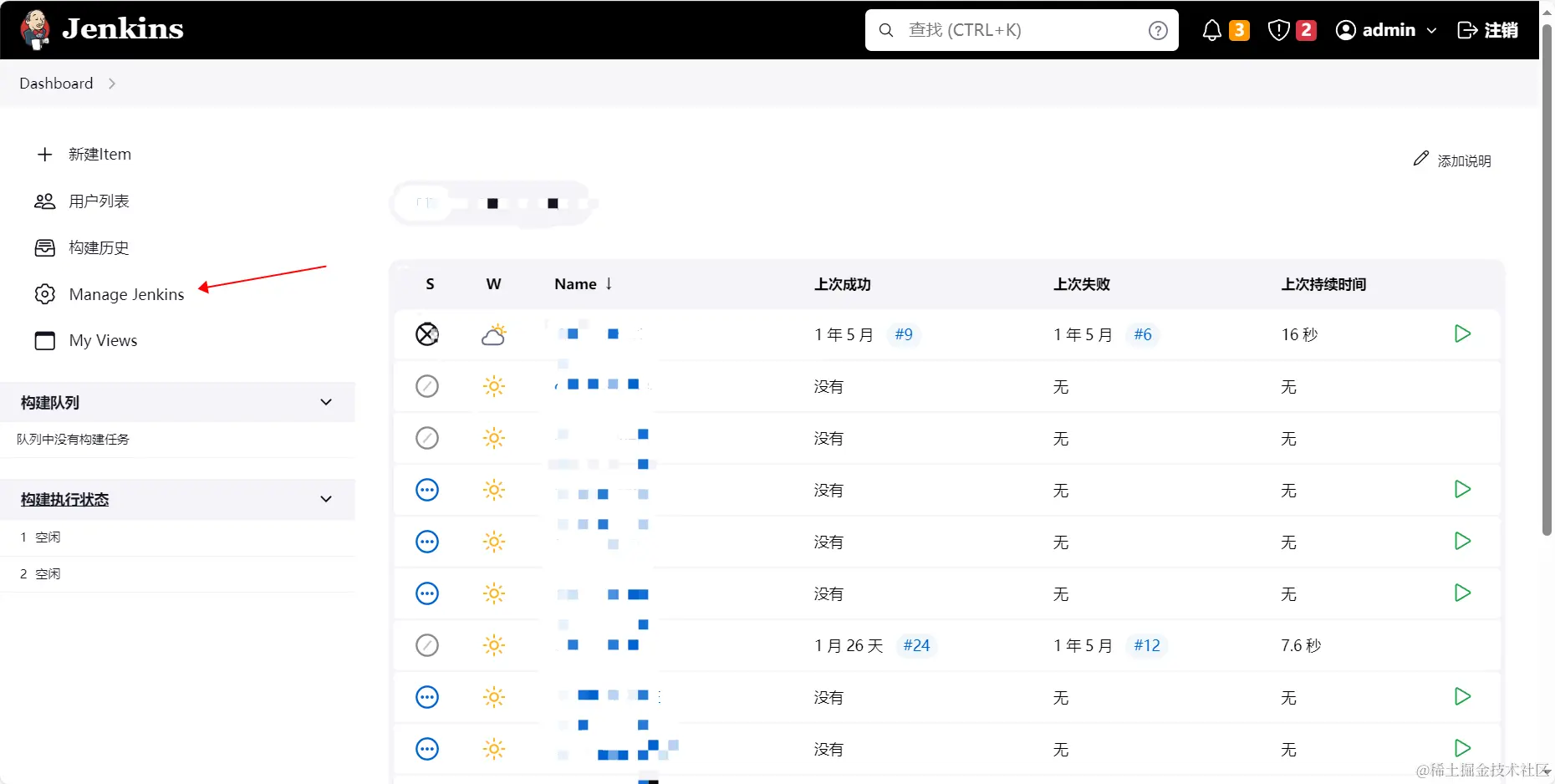The height and width of the screenshot is (784, 1555).
Task: Click executor row 1 空闲
Action: click(x=177, y=537)
